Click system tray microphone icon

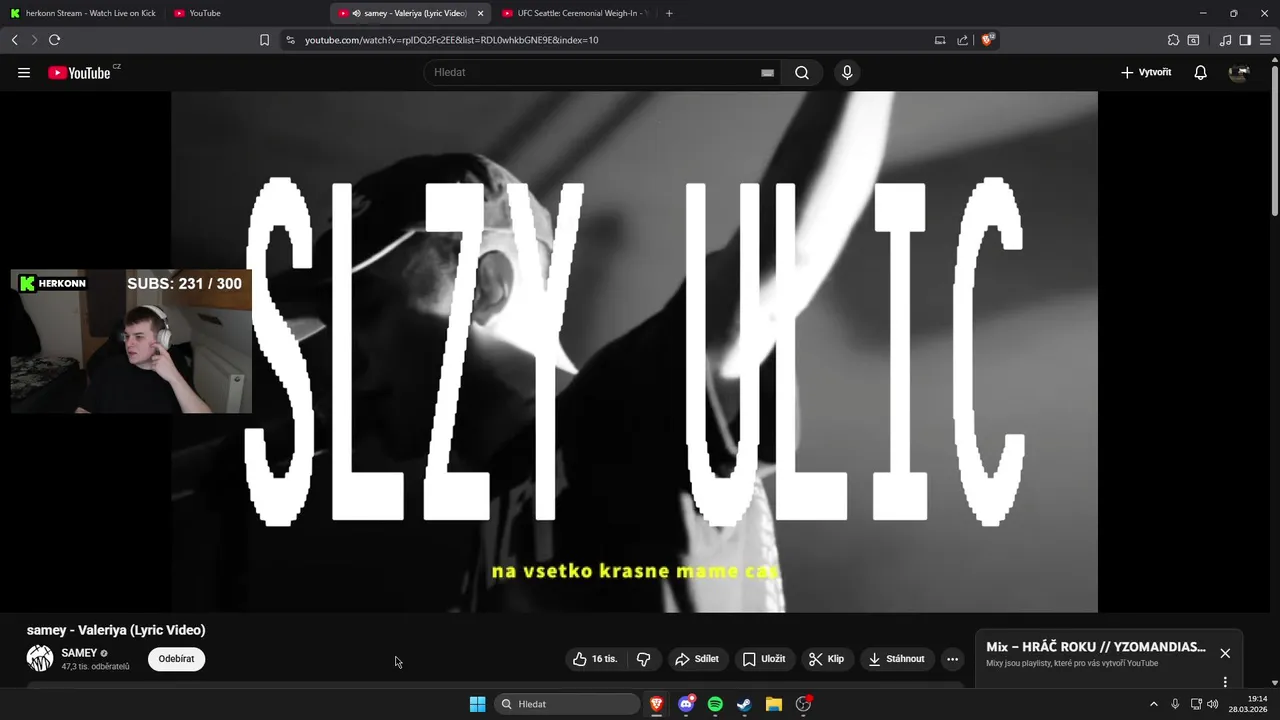tap(1175, 704)
